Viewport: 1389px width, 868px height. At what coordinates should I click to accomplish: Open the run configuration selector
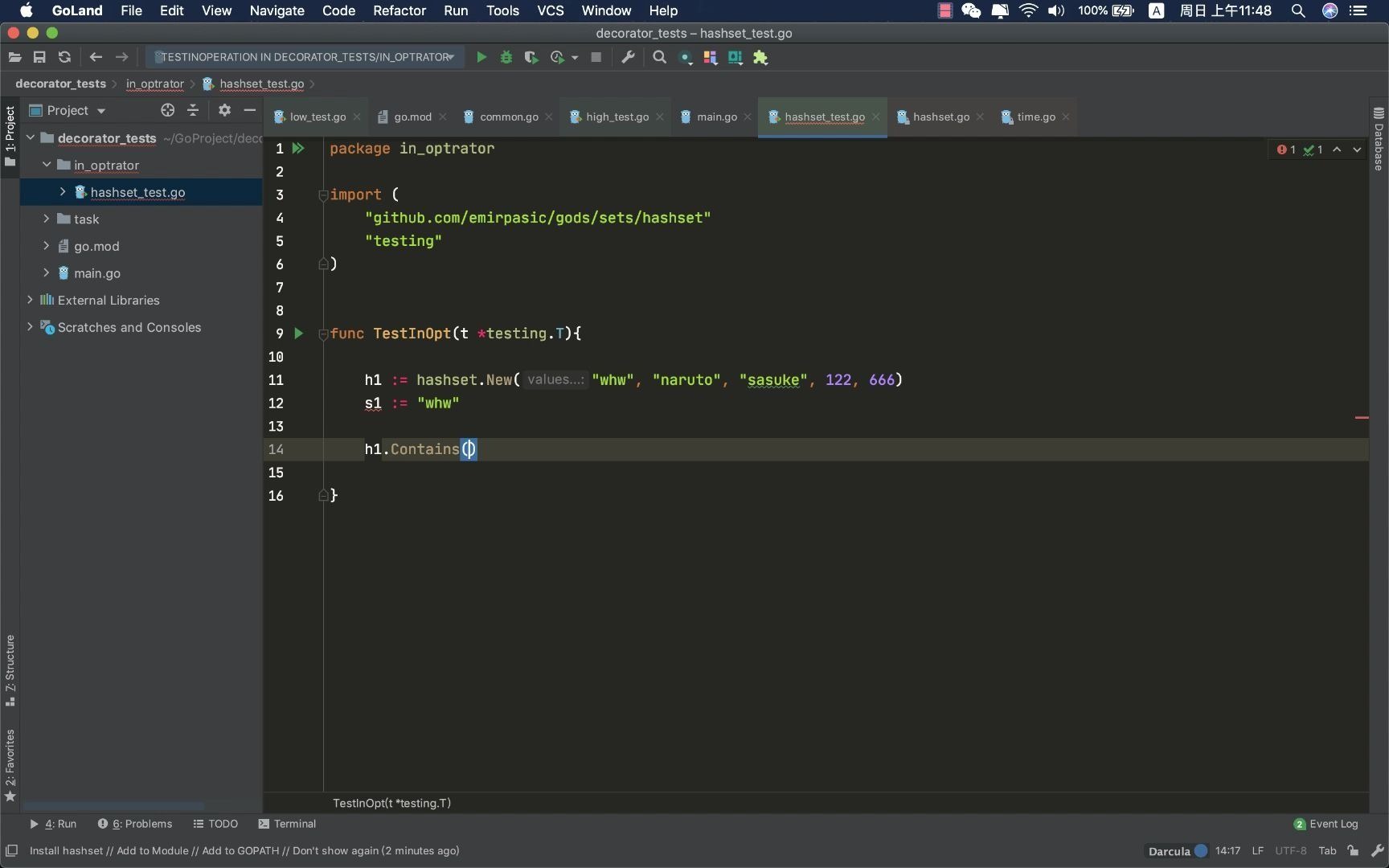tap(304, 57)
